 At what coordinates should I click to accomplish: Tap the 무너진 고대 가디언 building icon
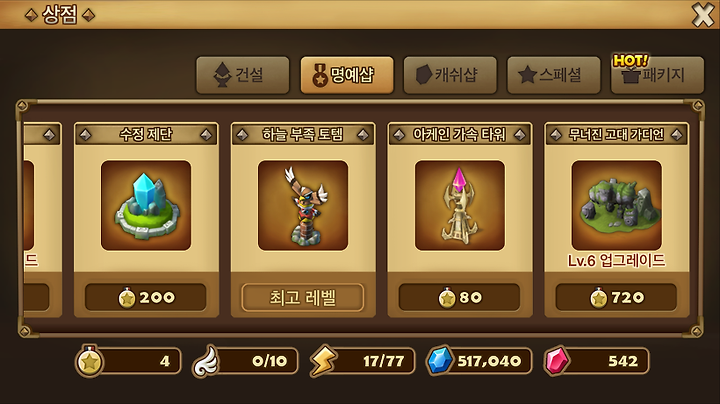click(x=616, y=205)
